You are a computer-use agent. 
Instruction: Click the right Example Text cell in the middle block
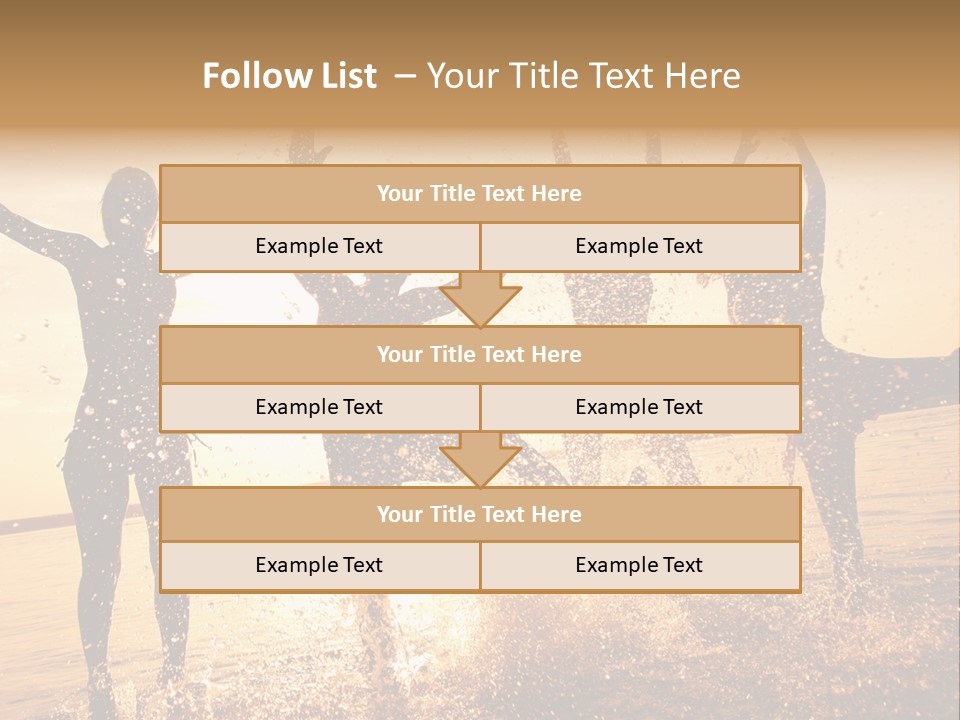click(639, 407)
